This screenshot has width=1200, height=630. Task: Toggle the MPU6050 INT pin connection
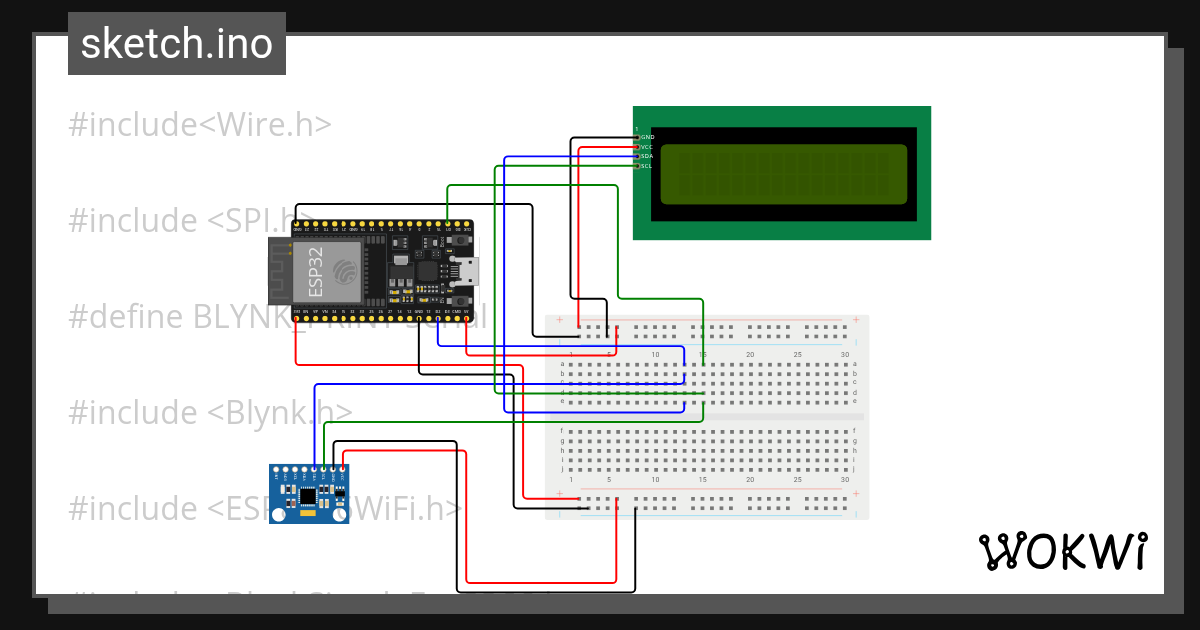point(276,468)
